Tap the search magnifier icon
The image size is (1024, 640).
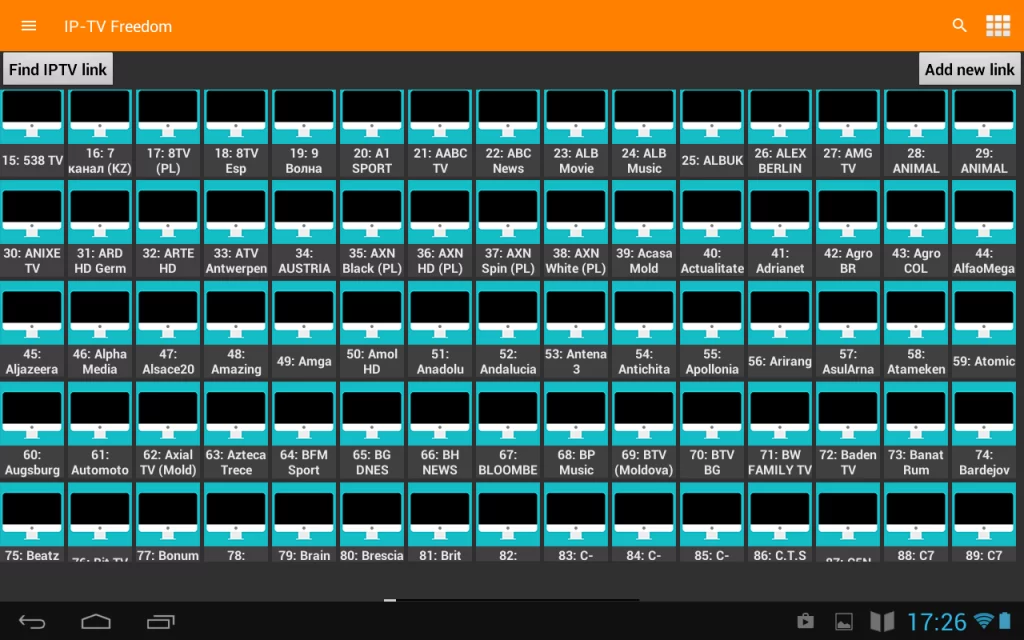point(960,26)
